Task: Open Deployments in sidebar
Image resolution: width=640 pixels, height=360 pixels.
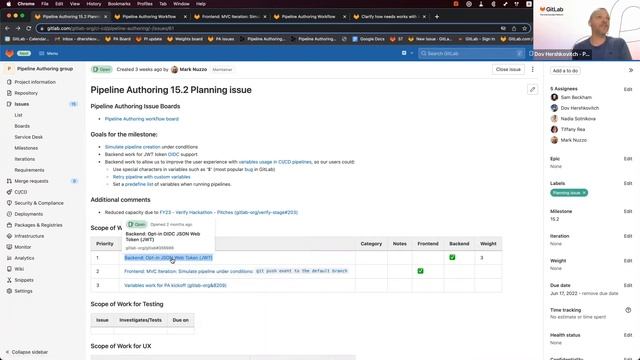Action: (x=29, y=214)
